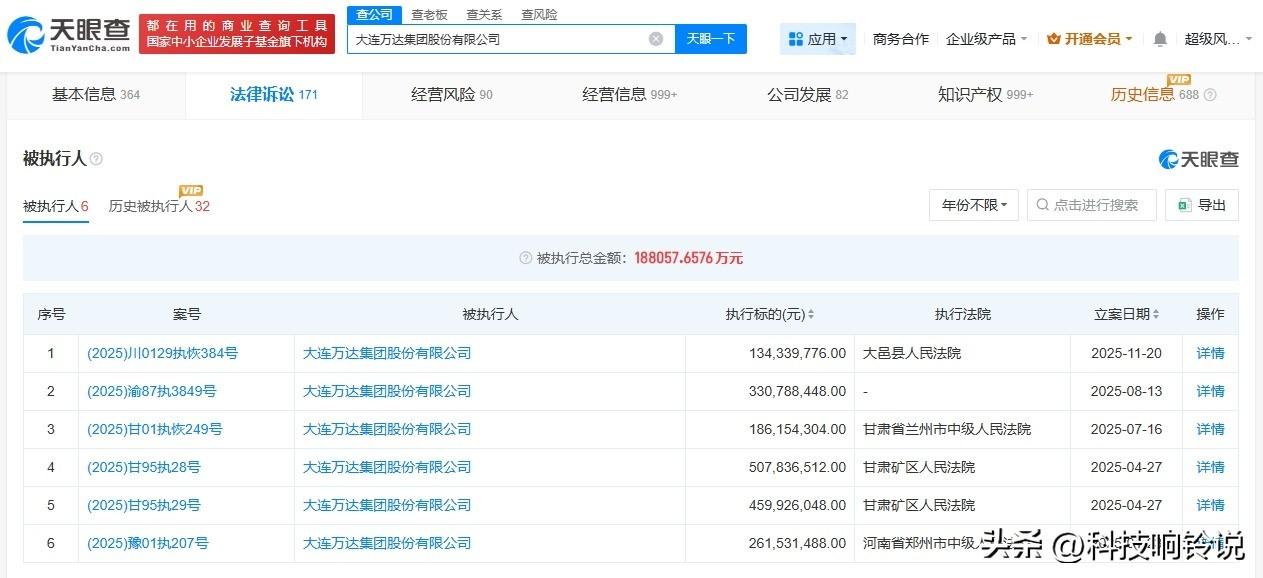
Task: Click 大连万达集团股份有限公司 link in row 6
Action: [x=387, y=543]
